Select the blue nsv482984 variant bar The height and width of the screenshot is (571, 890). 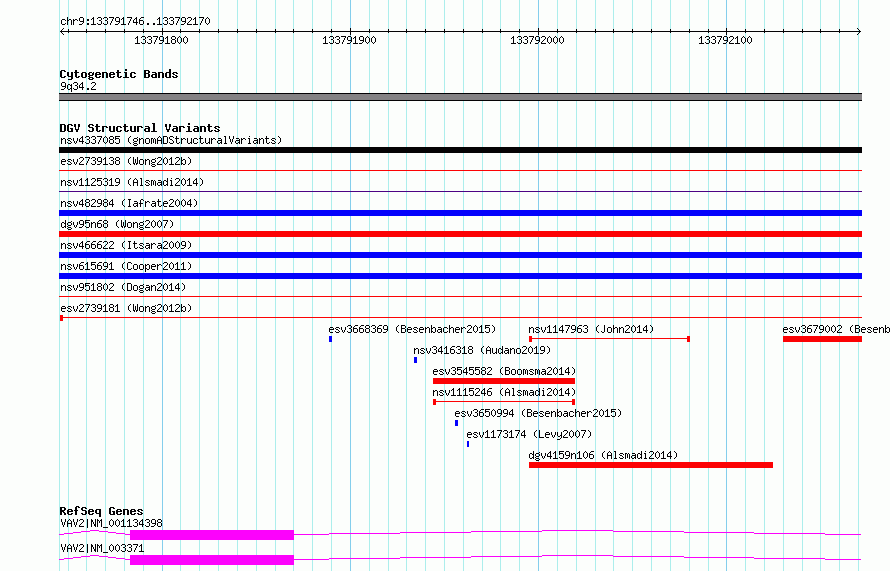(460, 213)
